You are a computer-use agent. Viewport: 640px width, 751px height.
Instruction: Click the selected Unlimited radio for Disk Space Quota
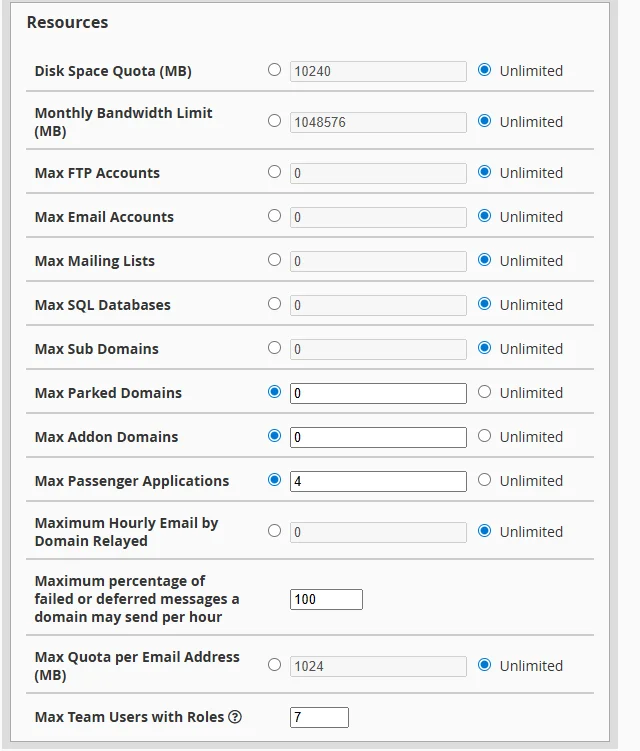(485, 70)
